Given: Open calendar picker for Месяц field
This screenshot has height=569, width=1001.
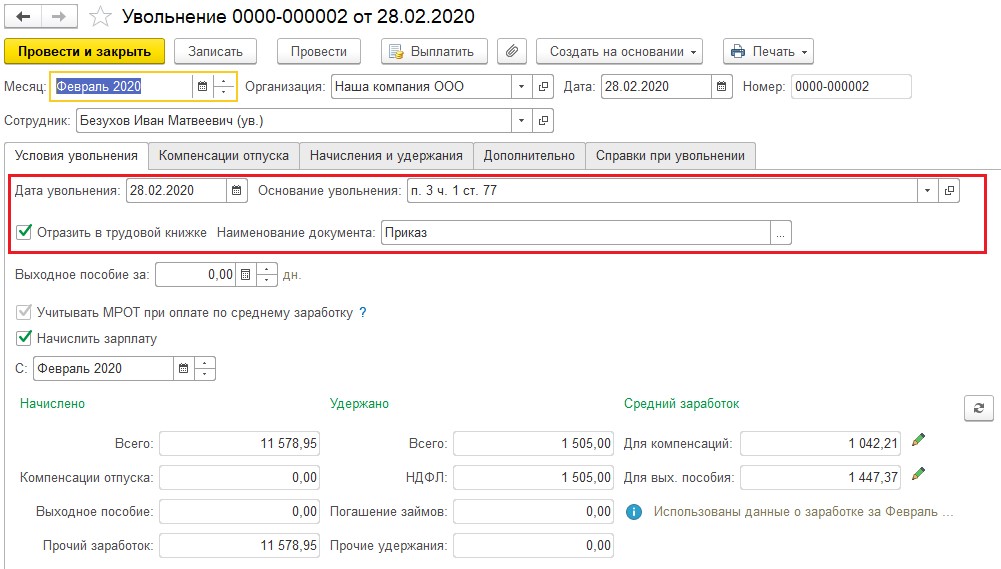Looking at the screenshot, I should [x=202, y=86].
